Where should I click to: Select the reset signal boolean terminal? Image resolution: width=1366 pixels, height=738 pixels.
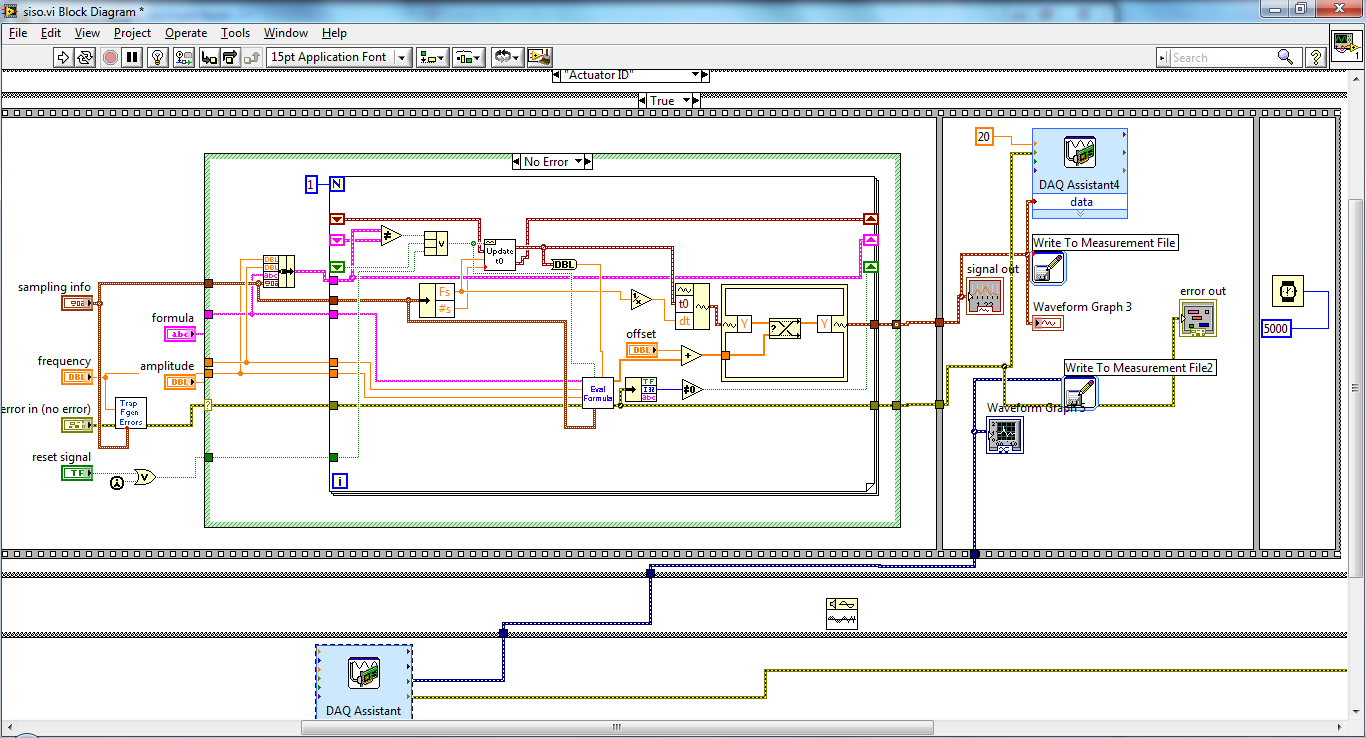tap(77, 473)
